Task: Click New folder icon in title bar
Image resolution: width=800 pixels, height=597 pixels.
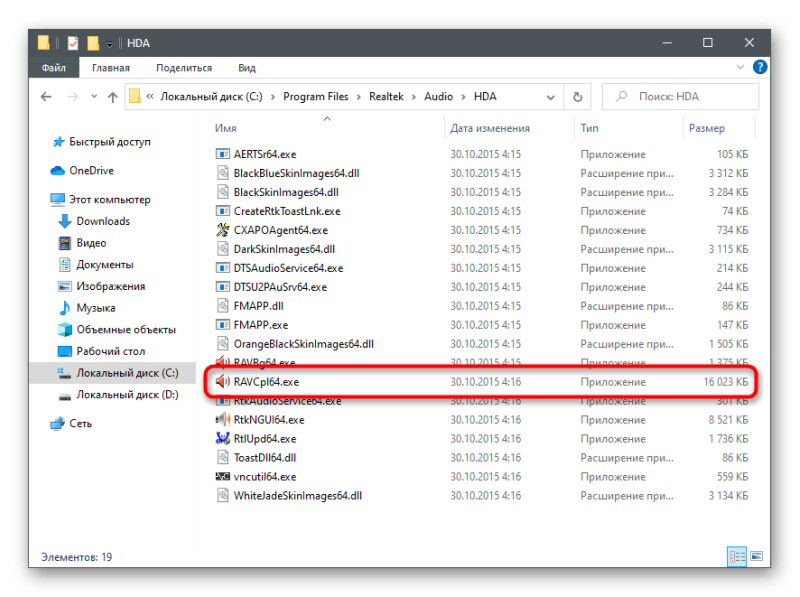Action: [93, 43]
